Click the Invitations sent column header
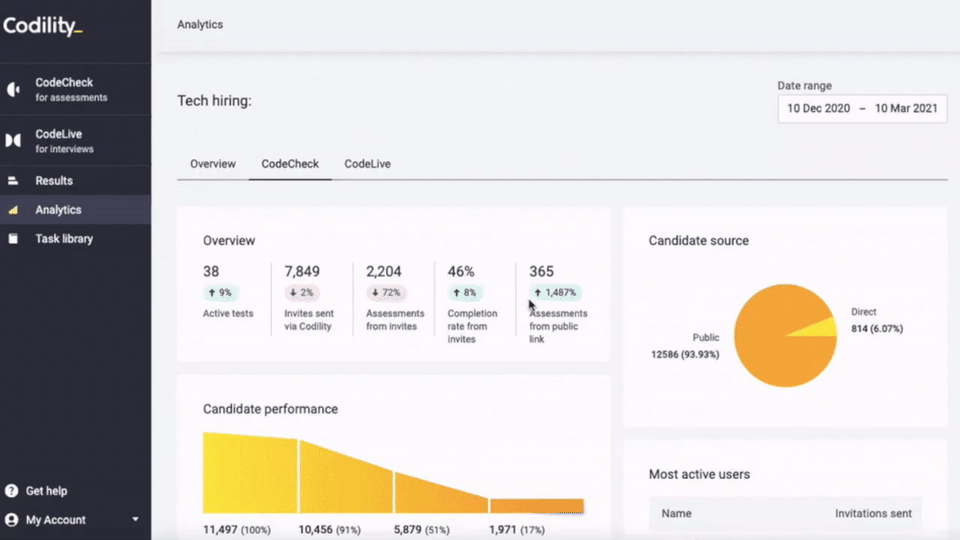Viewport: 960px width, 540px height. coord(873,514)
